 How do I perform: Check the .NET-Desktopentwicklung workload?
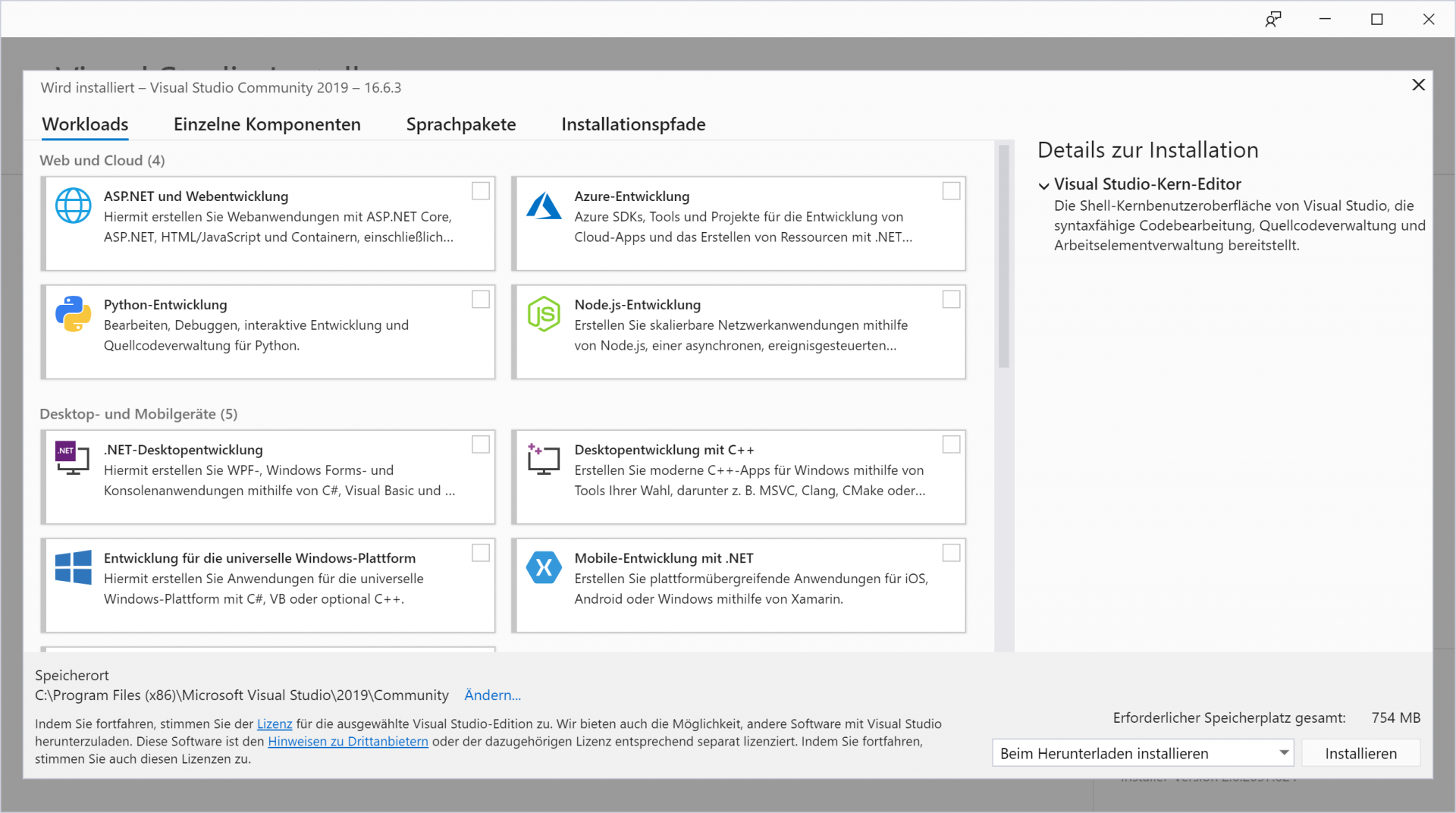point(481,444)
